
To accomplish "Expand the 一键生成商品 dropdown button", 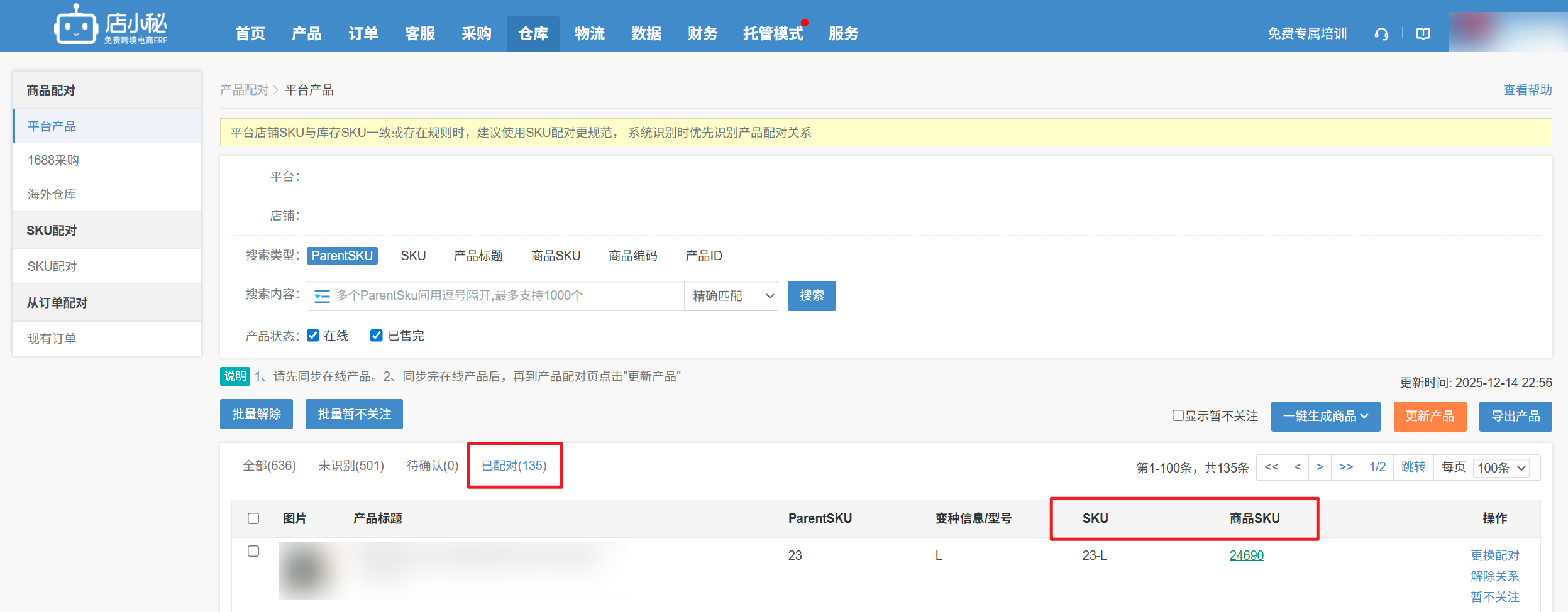I will click(1325, 416).
